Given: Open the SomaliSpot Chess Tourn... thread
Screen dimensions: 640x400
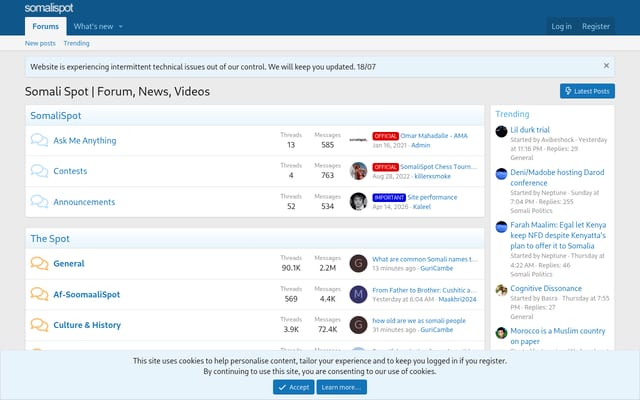Looking at the screenshot, I should [x=439, y=167].
